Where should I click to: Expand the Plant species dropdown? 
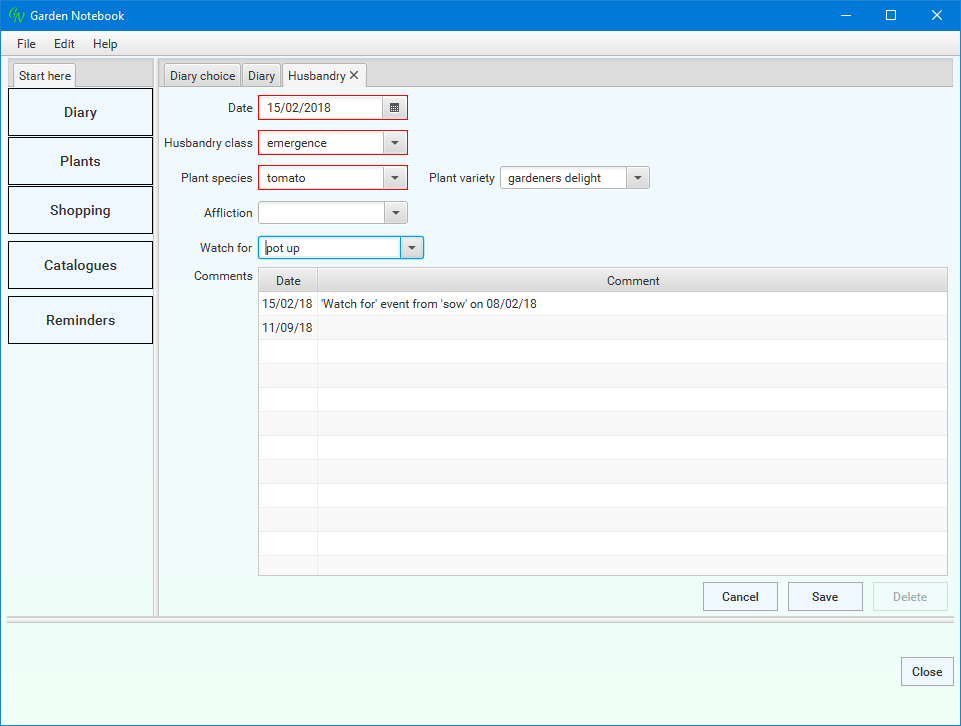(395, 178)
